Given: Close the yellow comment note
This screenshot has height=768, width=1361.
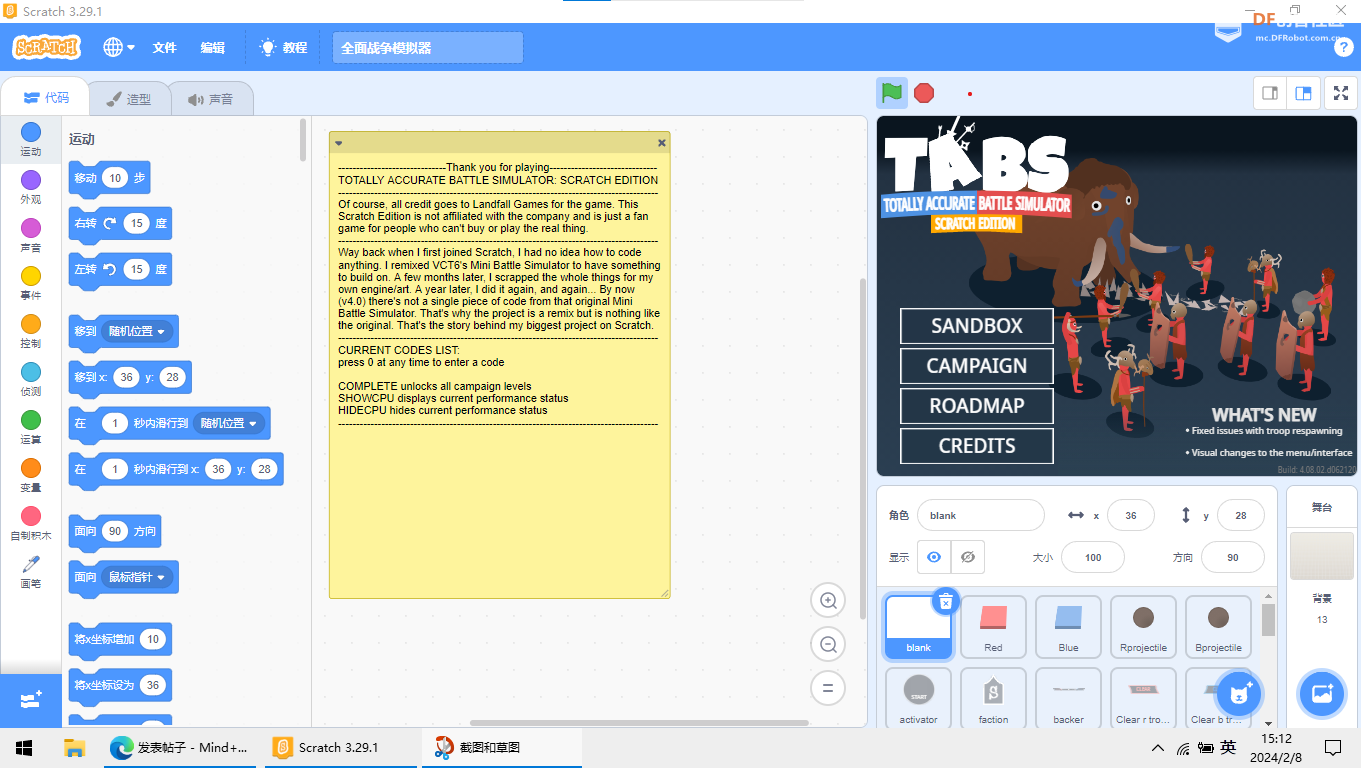Looking at the screenshot, I should (x=661, y=143).
